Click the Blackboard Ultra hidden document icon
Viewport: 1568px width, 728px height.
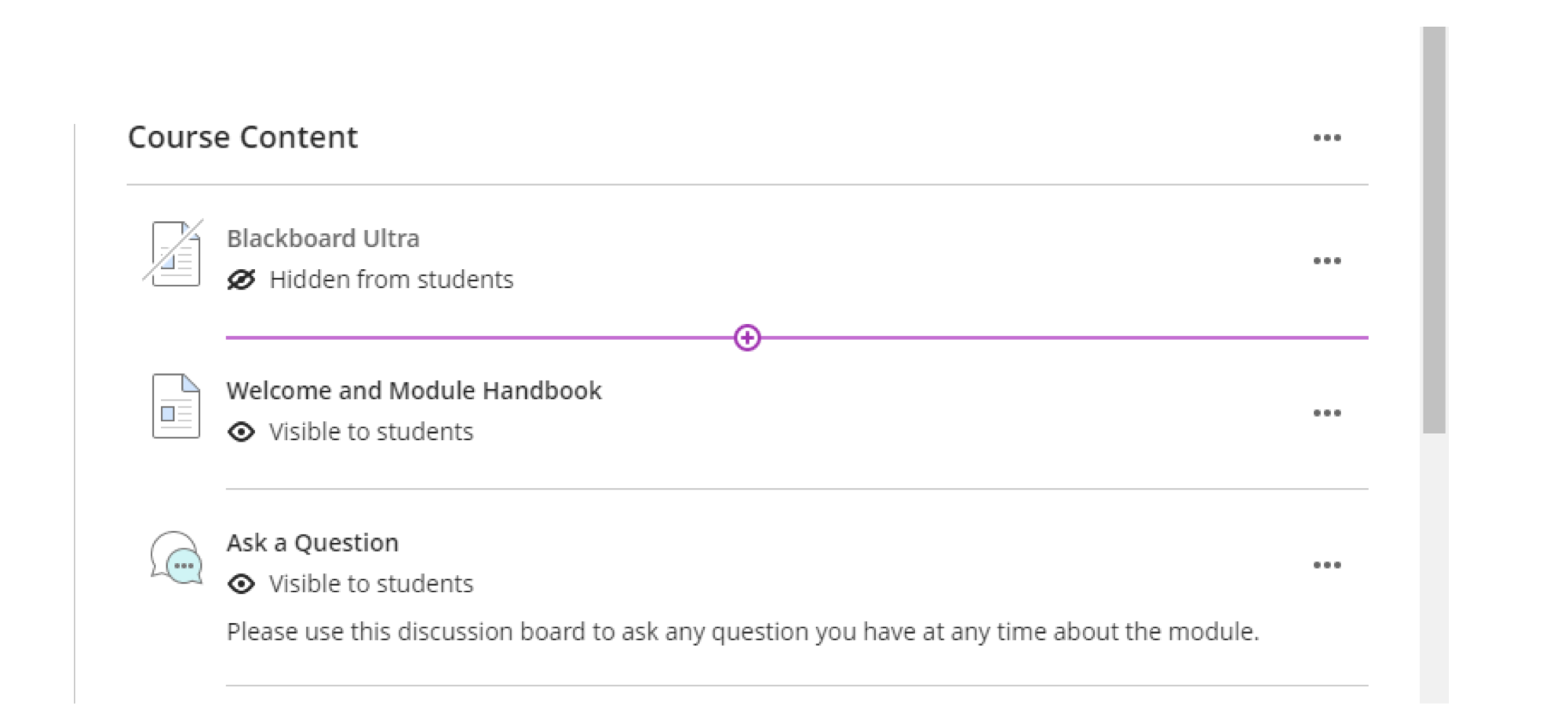(x=175, y=253)
